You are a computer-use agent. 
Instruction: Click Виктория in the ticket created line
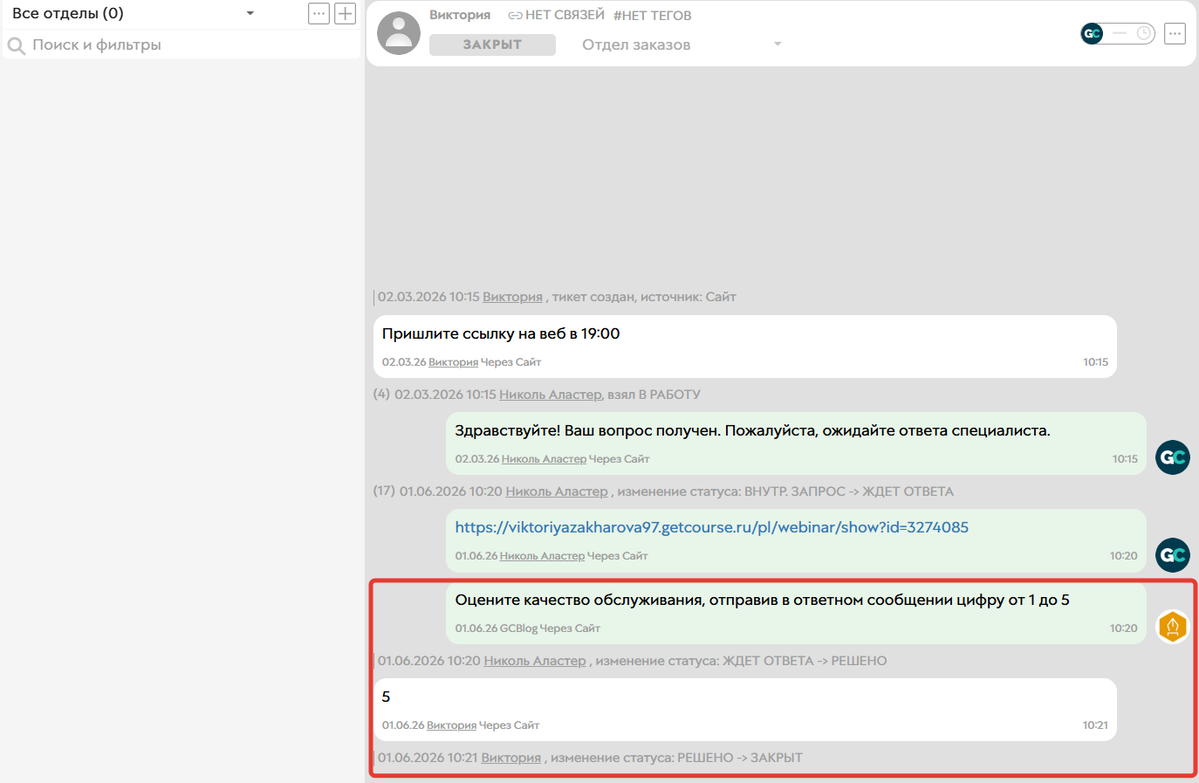tap(512, 297)
